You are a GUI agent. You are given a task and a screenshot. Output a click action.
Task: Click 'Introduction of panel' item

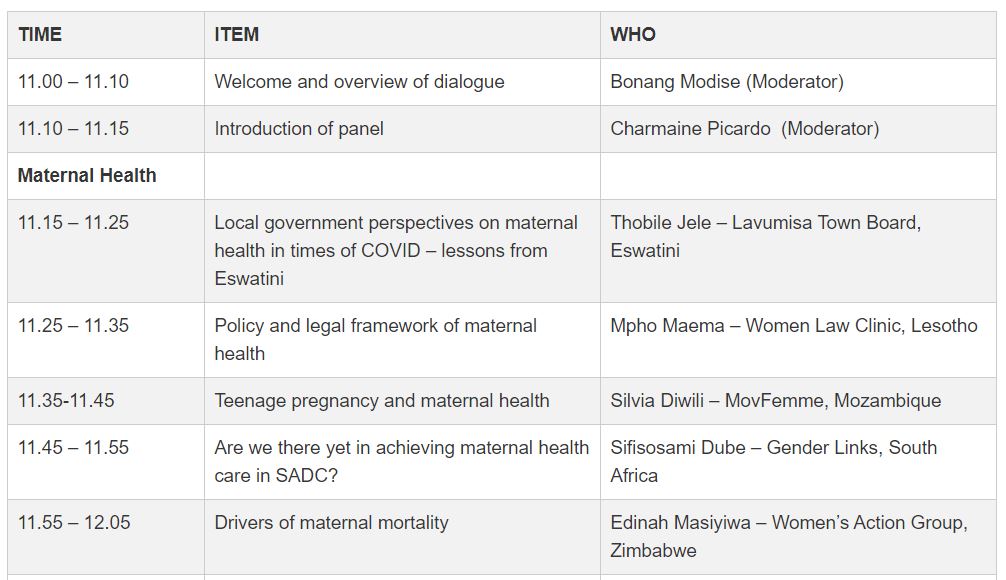point(299,128)
